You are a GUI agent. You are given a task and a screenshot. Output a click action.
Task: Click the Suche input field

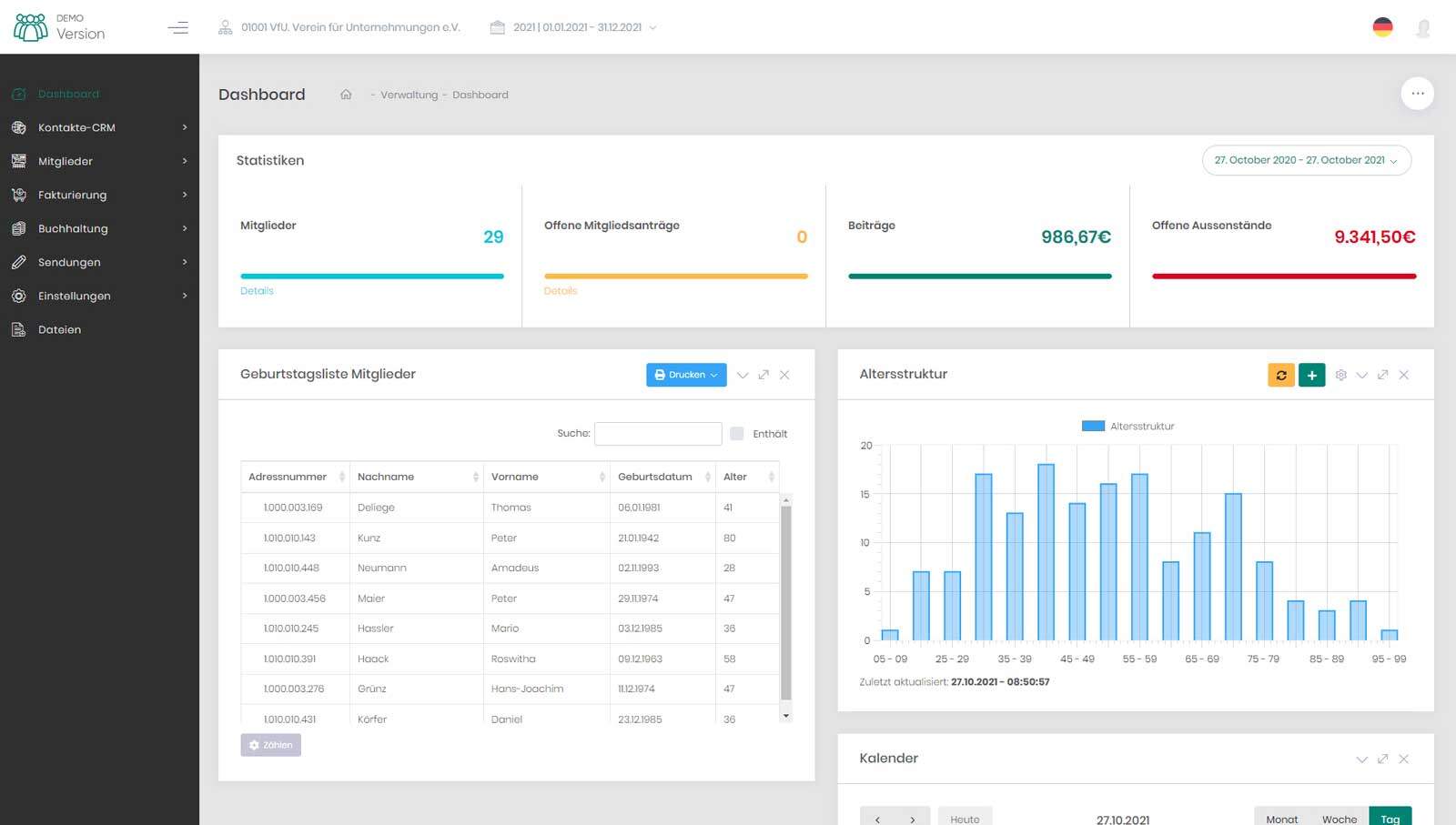pos(658,434)
